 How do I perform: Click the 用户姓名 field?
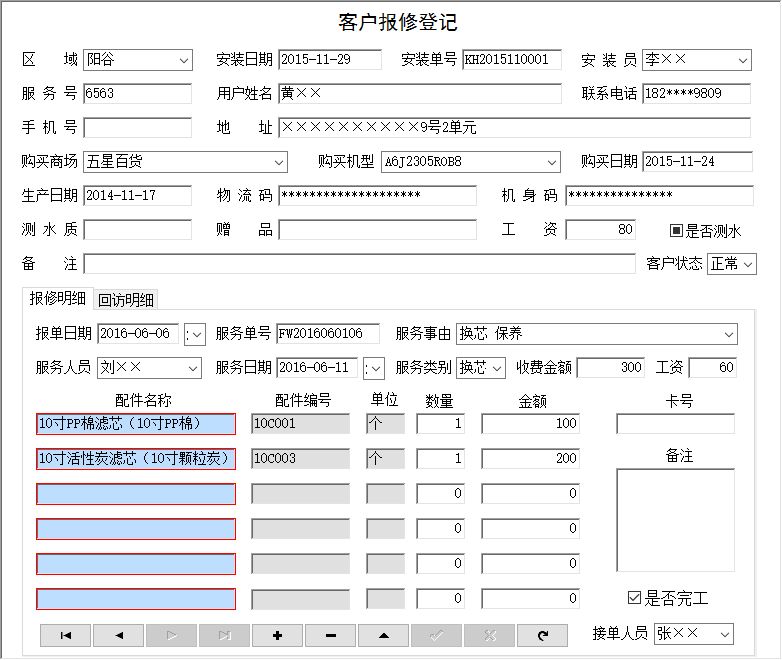pos(419,93)
